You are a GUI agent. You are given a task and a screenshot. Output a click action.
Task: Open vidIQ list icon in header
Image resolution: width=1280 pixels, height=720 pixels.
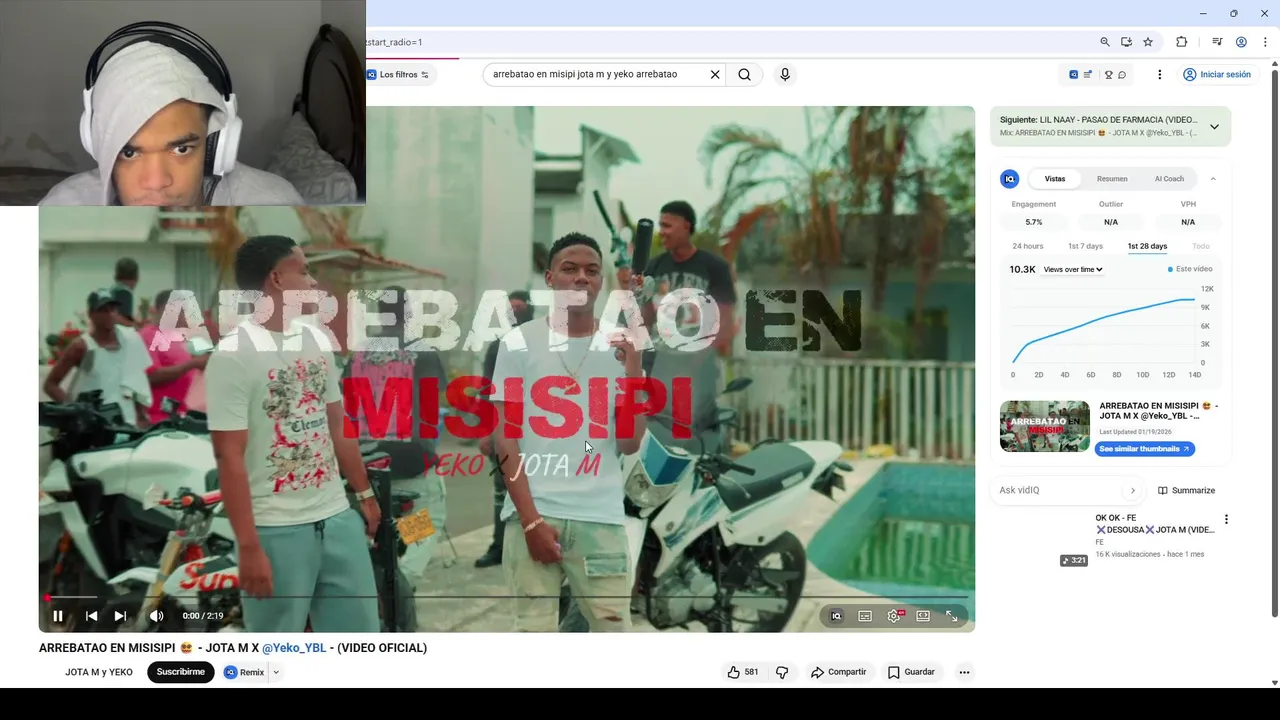coord(1087,75)
